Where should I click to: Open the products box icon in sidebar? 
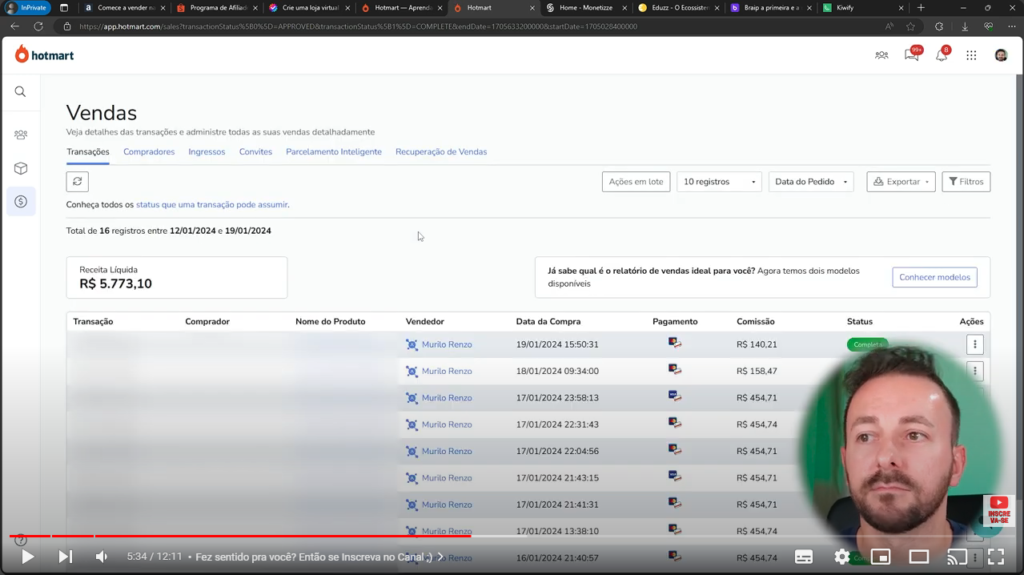[x=20, y=168]
